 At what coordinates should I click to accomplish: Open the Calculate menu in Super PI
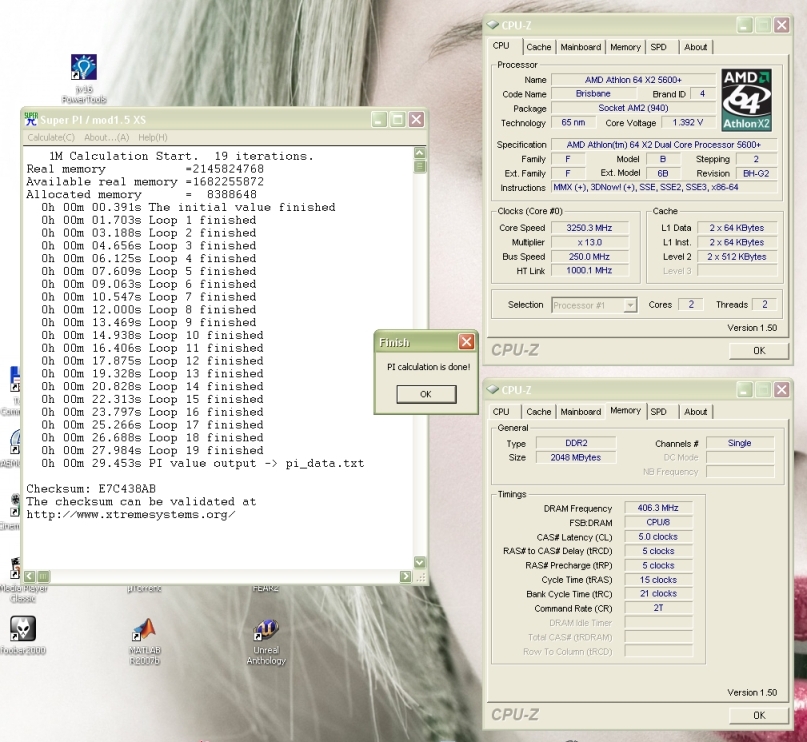click(x=50, y=137)
